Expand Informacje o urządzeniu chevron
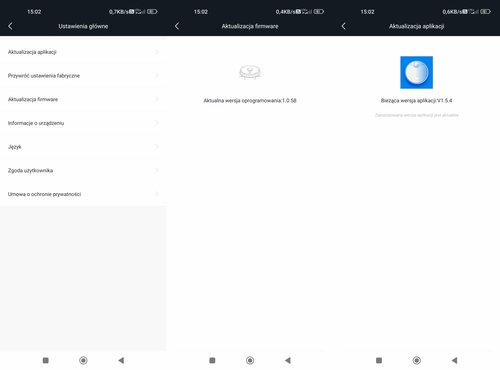Image resolution: width=500 pixels, height=370 pixels. point(157,123)
